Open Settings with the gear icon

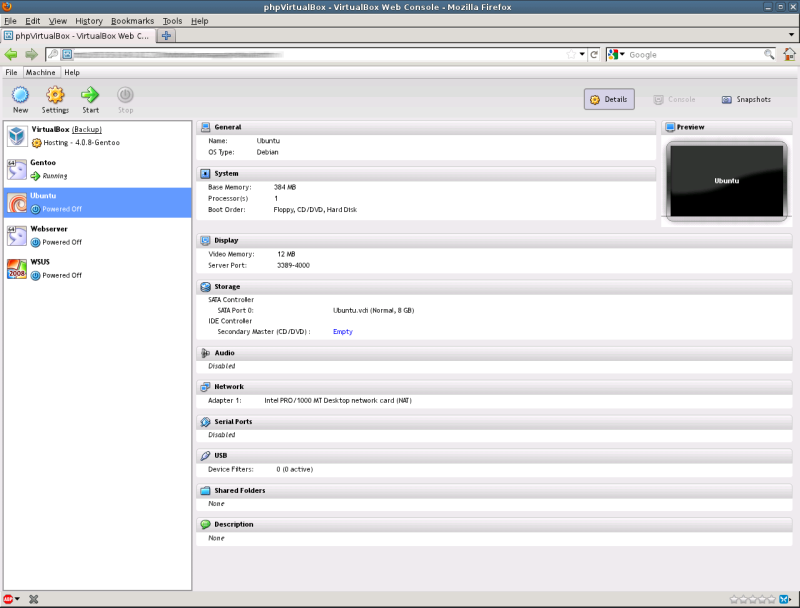coord(55,95)
